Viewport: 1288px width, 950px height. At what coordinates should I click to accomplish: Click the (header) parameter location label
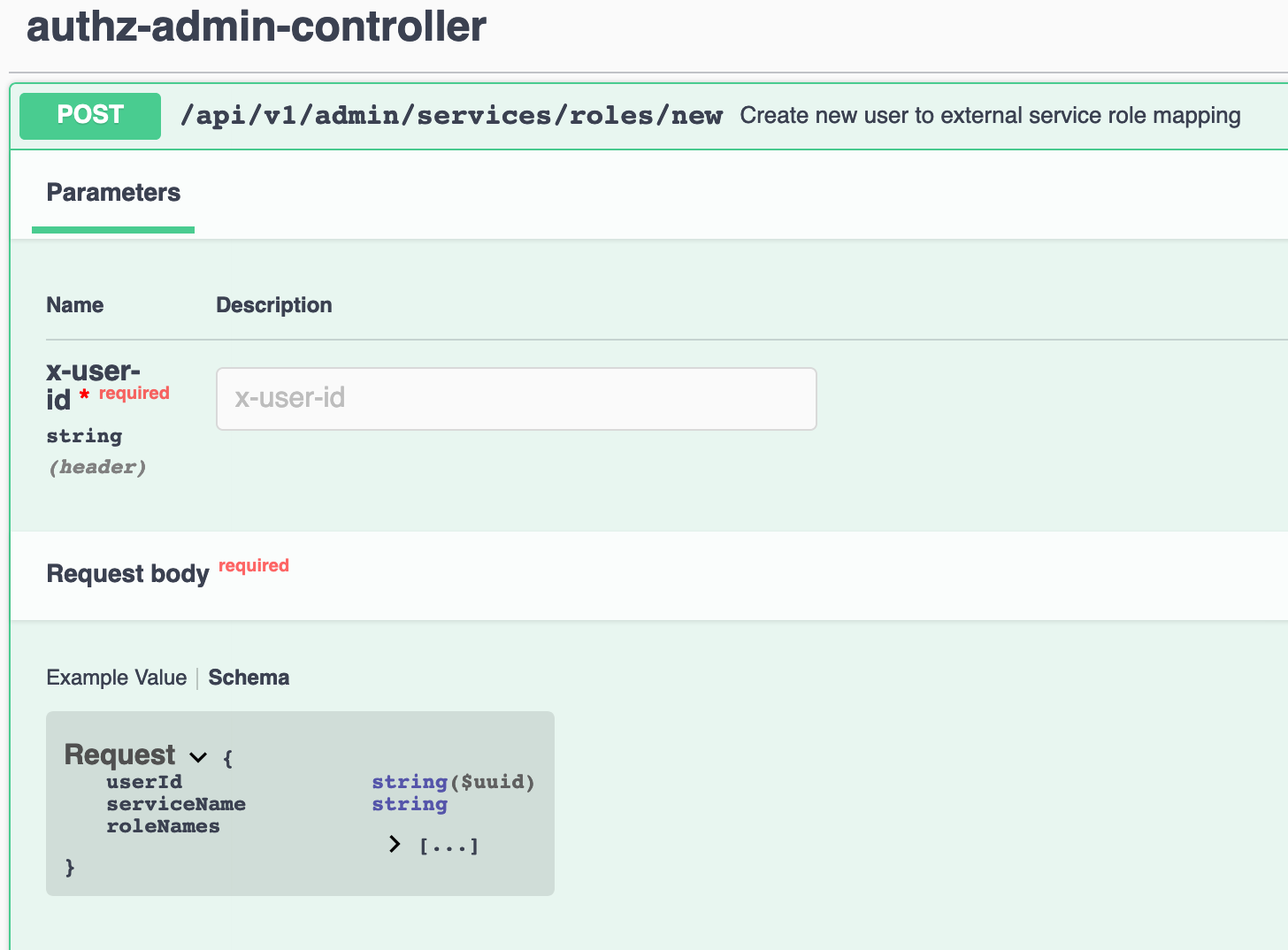pyautogui.click(x=97, y=467)
